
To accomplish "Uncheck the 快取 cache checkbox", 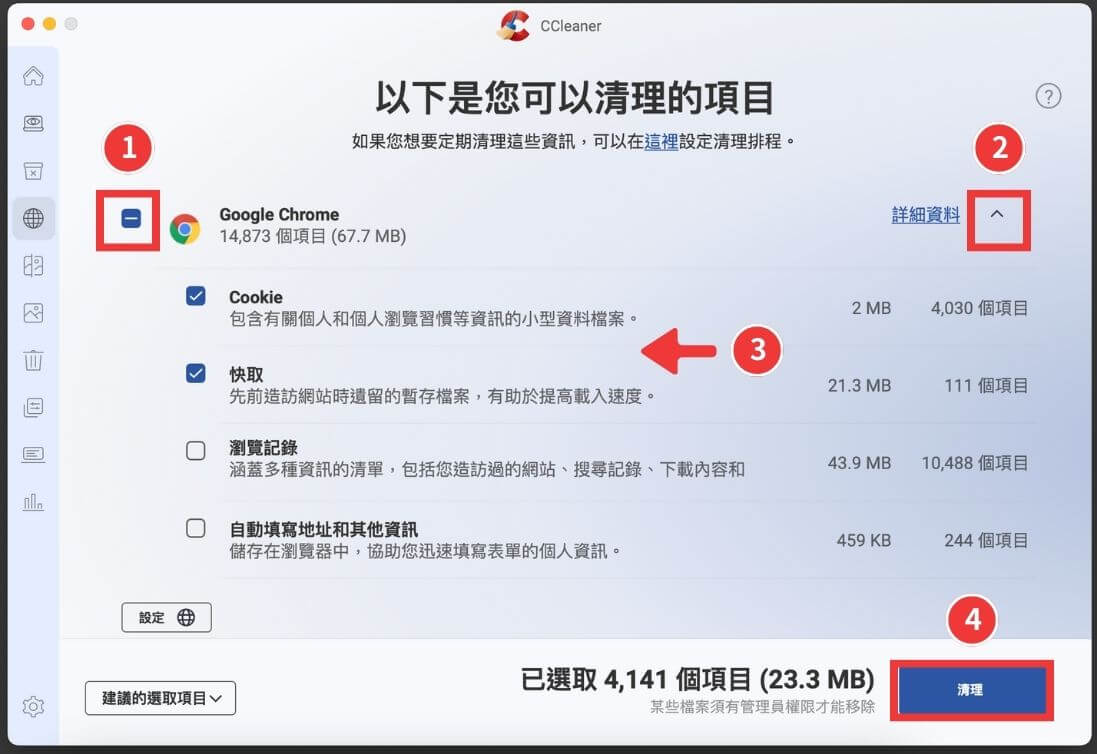I will pos(196,374).
